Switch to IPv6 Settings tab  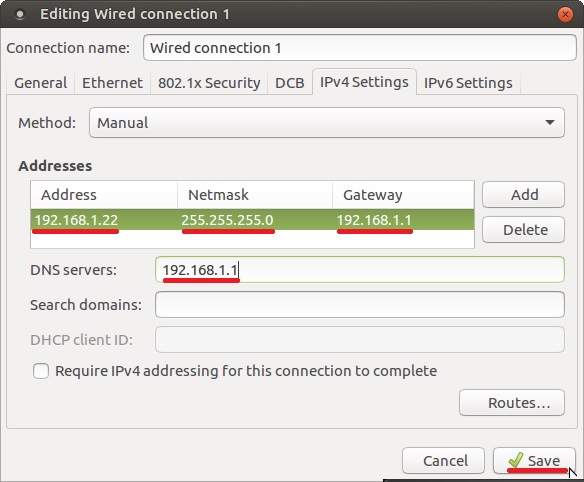(468, 83)
